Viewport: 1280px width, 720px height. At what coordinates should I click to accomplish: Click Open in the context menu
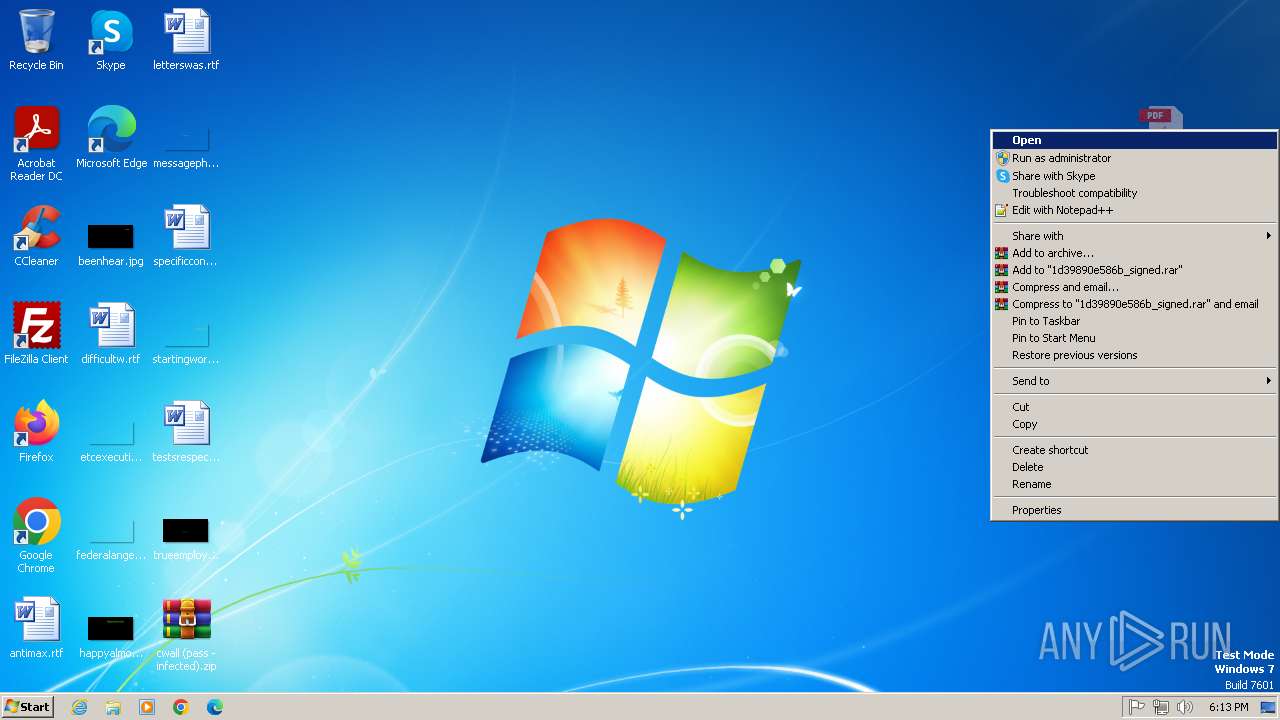[1134, 141]
